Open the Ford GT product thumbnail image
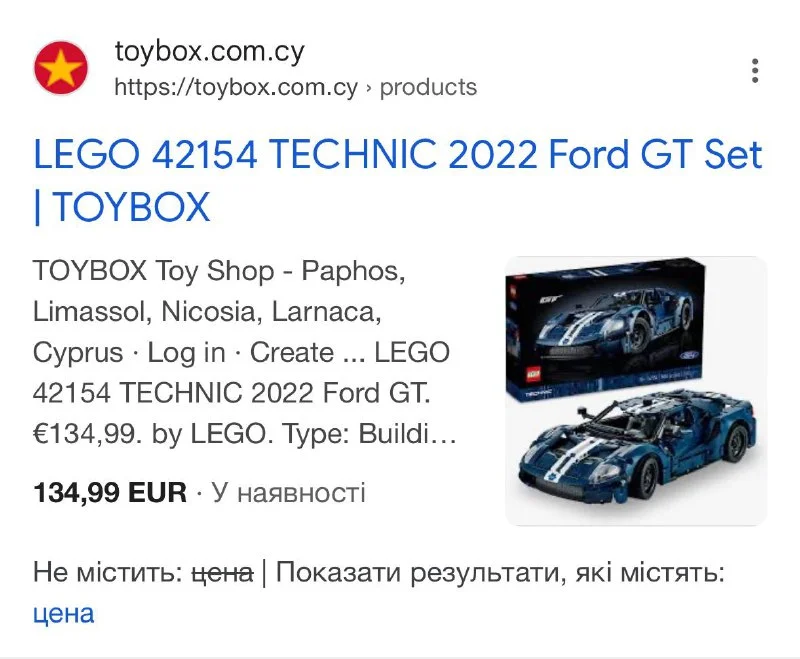Image resolution: width=800 pixels, height=659 pixels. pyautogui.click(x=636, y=391)
